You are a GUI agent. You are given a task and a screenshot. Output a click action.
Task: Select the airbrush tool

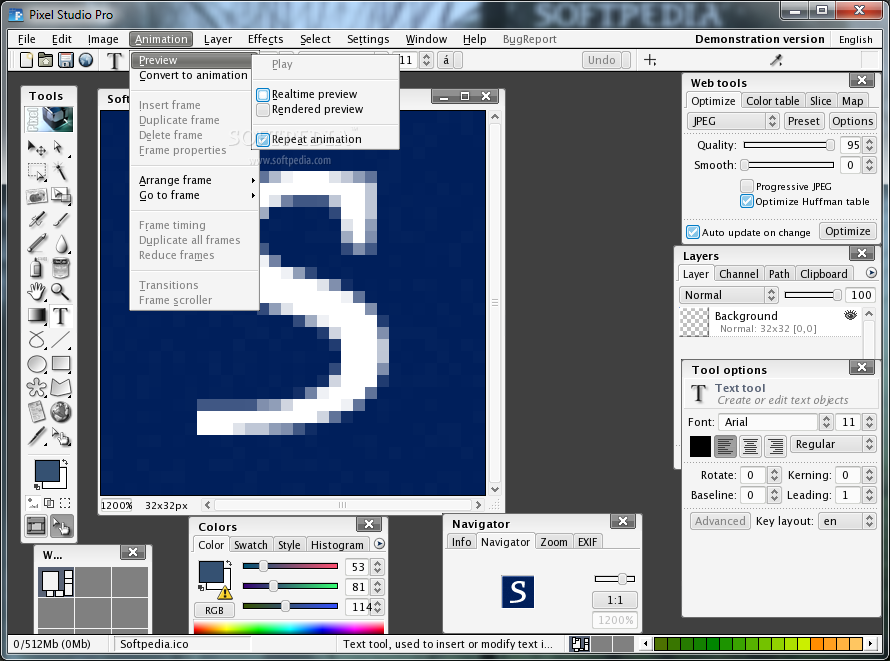click(x=37, y=220)
